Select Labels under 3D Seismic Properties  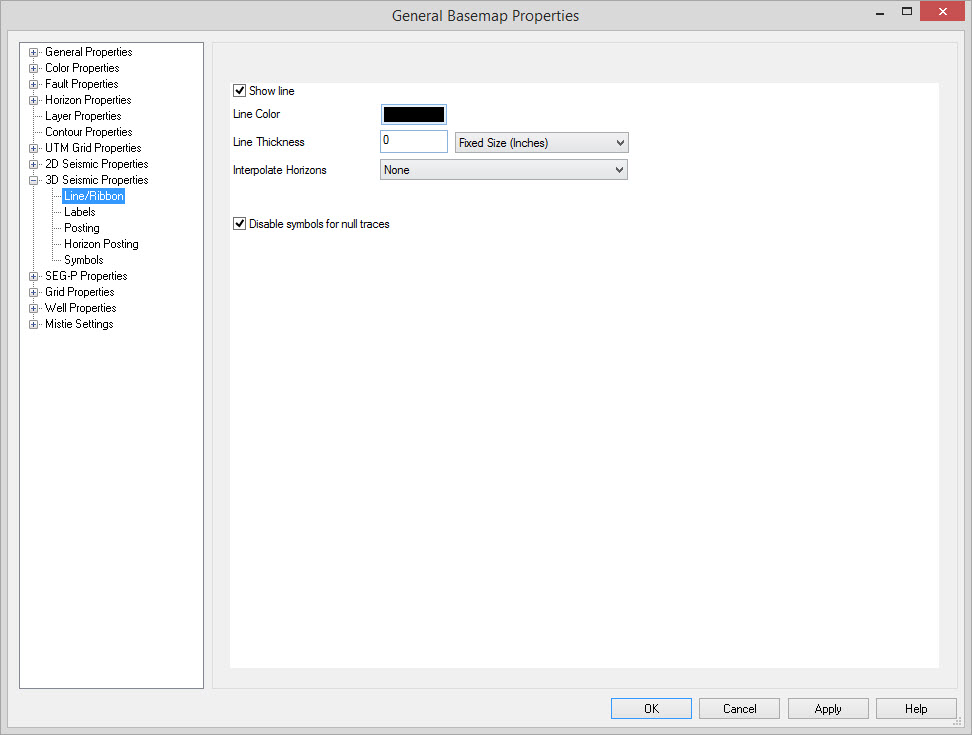coord(80,212)
